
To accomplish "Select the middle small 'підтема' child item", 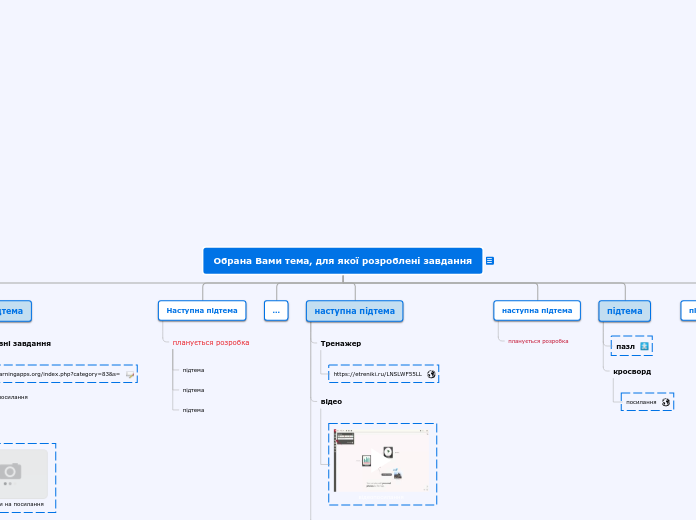I will click(194, 390).
